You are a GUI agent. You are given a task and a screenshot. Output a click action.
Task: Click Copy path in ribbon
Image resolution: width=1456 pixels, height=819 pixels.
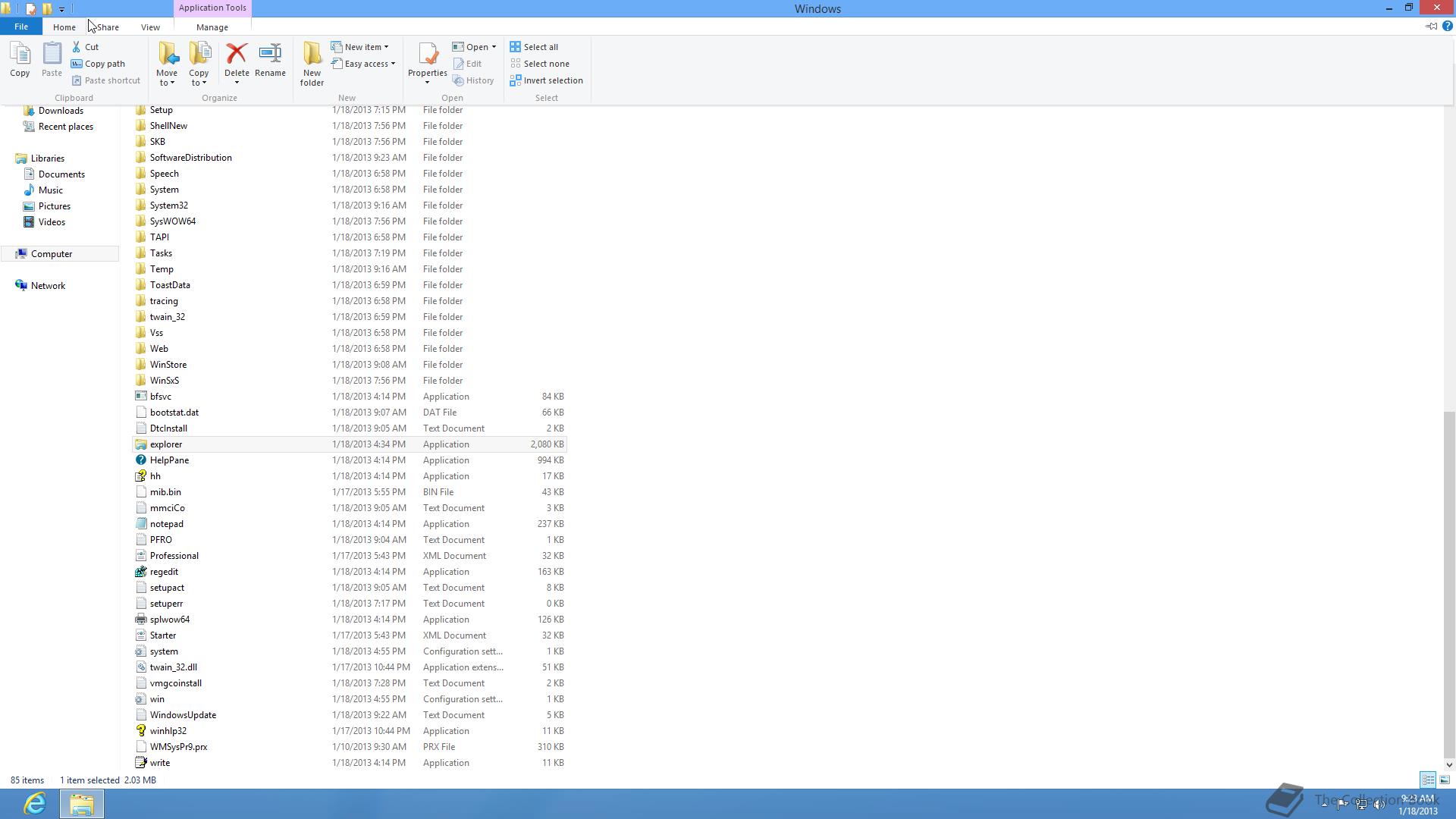pos(98,64)
